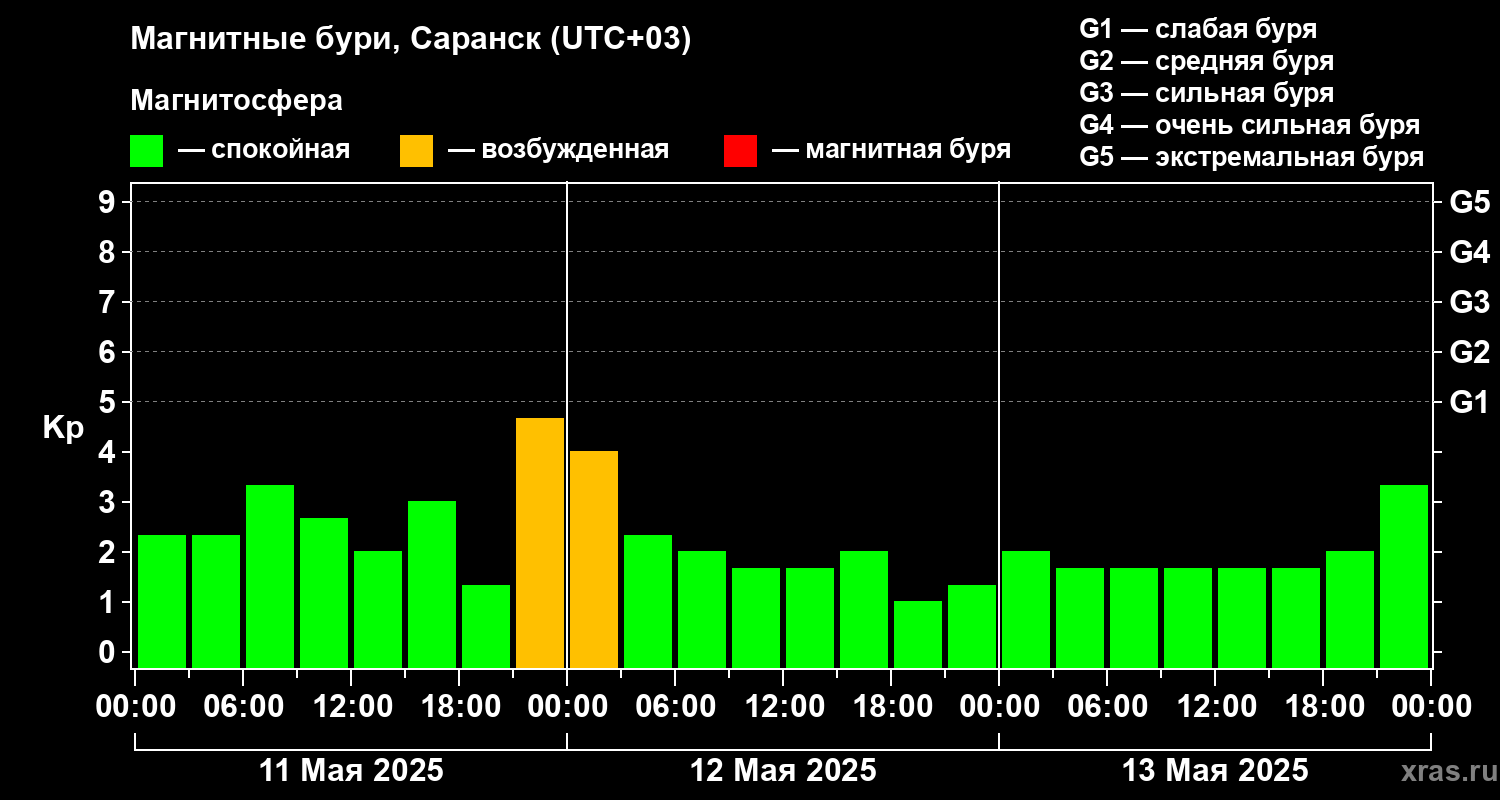Click the '11 Мая 2025' date label
This screenshot has height=800, width=1500.
(x=351, y=771)
